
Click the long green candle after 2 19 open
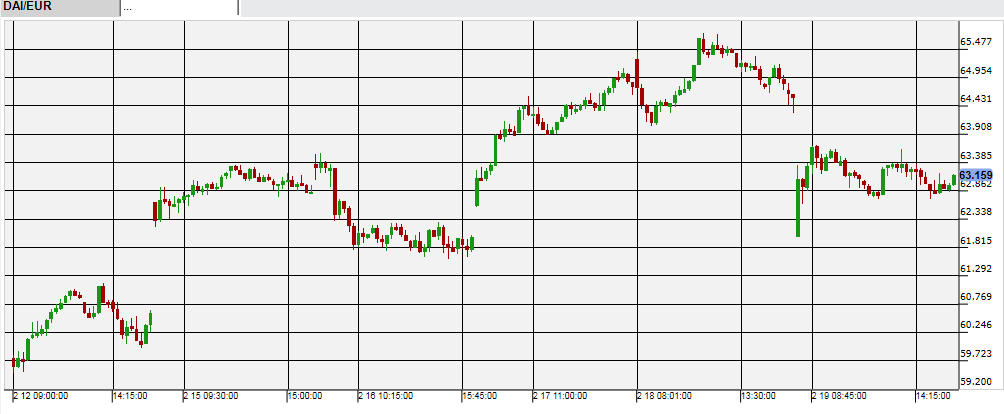point(798,208)
